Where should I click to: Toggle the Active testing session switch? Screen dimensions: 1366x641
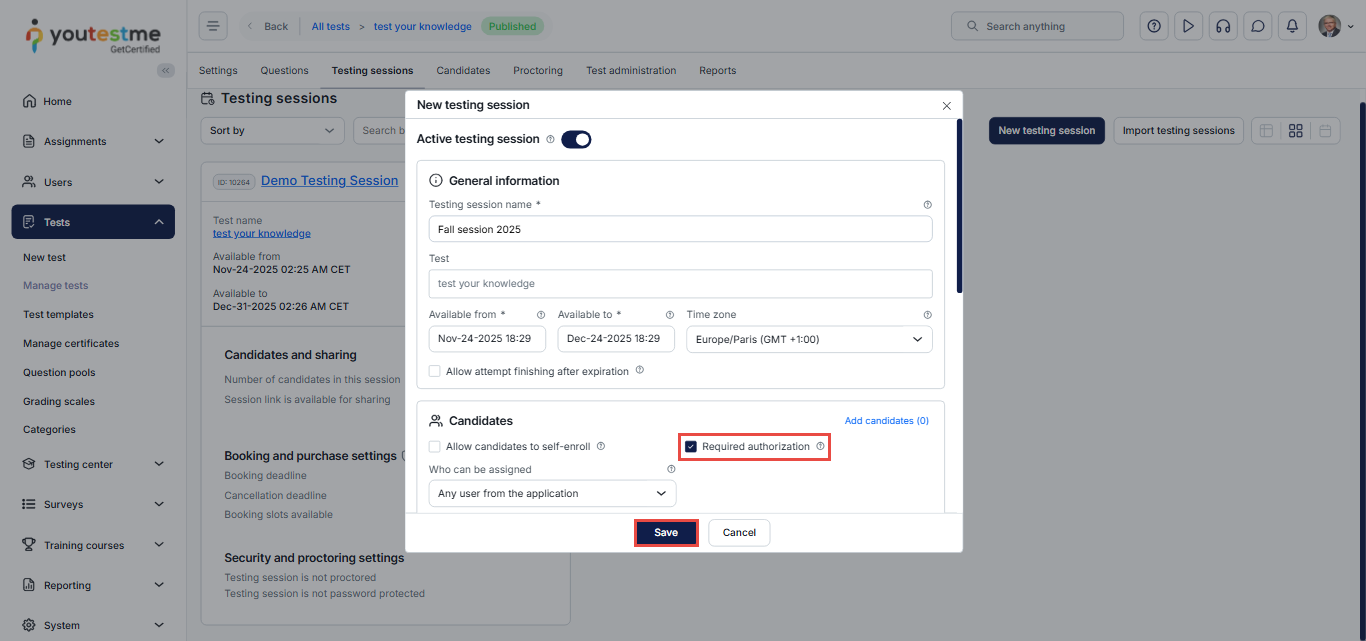[x=576, y=139]
